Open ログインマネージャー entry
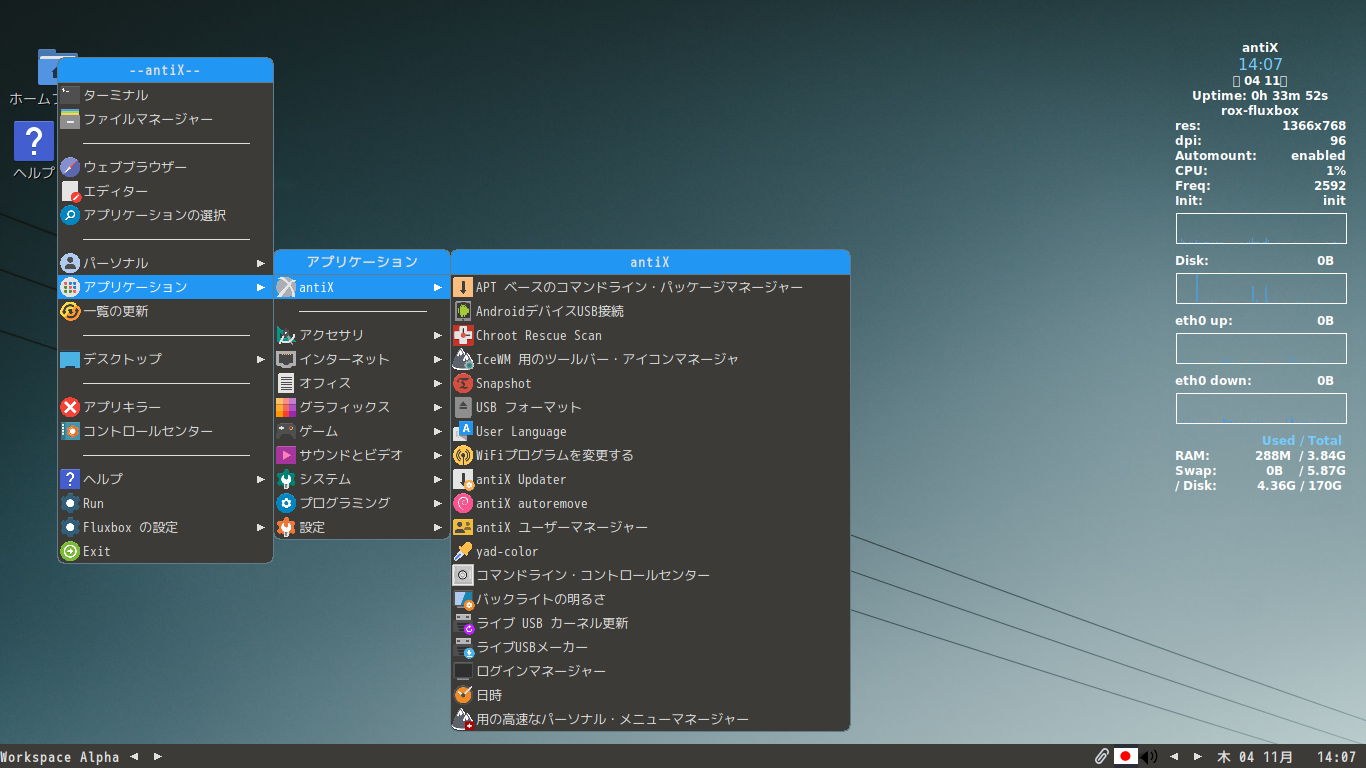This screenshot has height=768, width=1366. pyautogui.click(x=651, y=671)
